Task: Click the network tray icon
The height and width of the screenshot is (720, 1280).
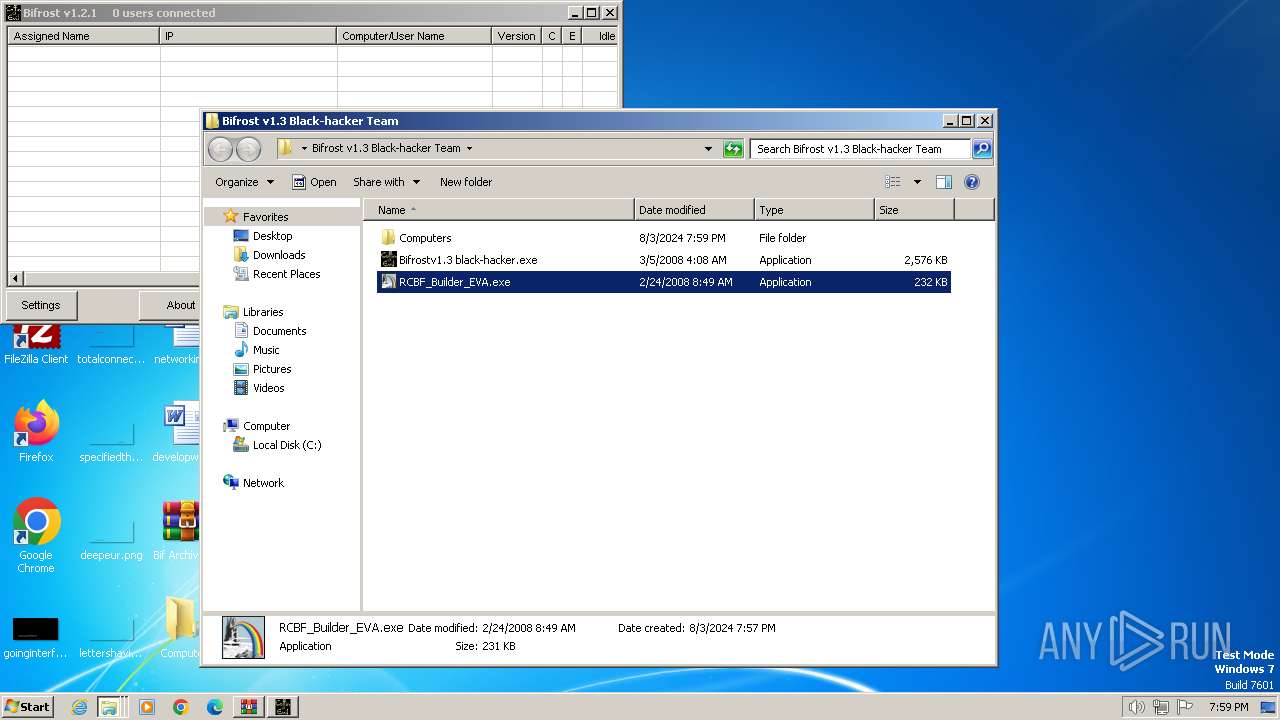Action: point(1160,707)
